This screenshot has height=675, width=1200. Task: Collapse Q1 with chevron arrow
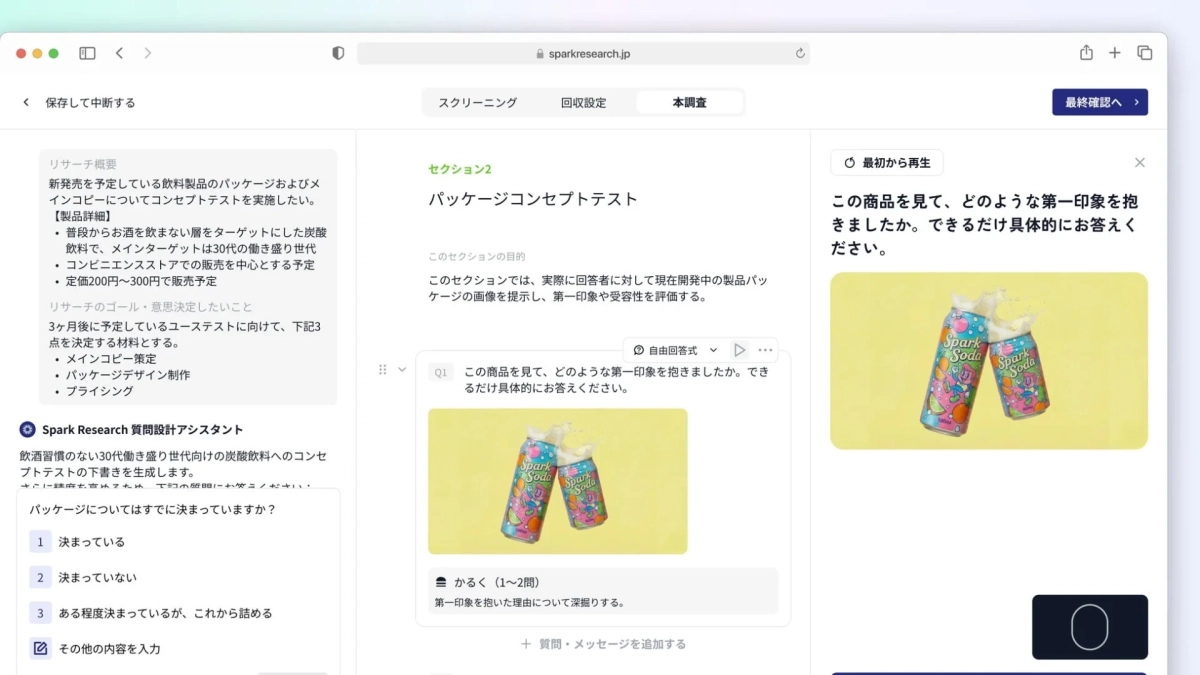coord(402,370)
